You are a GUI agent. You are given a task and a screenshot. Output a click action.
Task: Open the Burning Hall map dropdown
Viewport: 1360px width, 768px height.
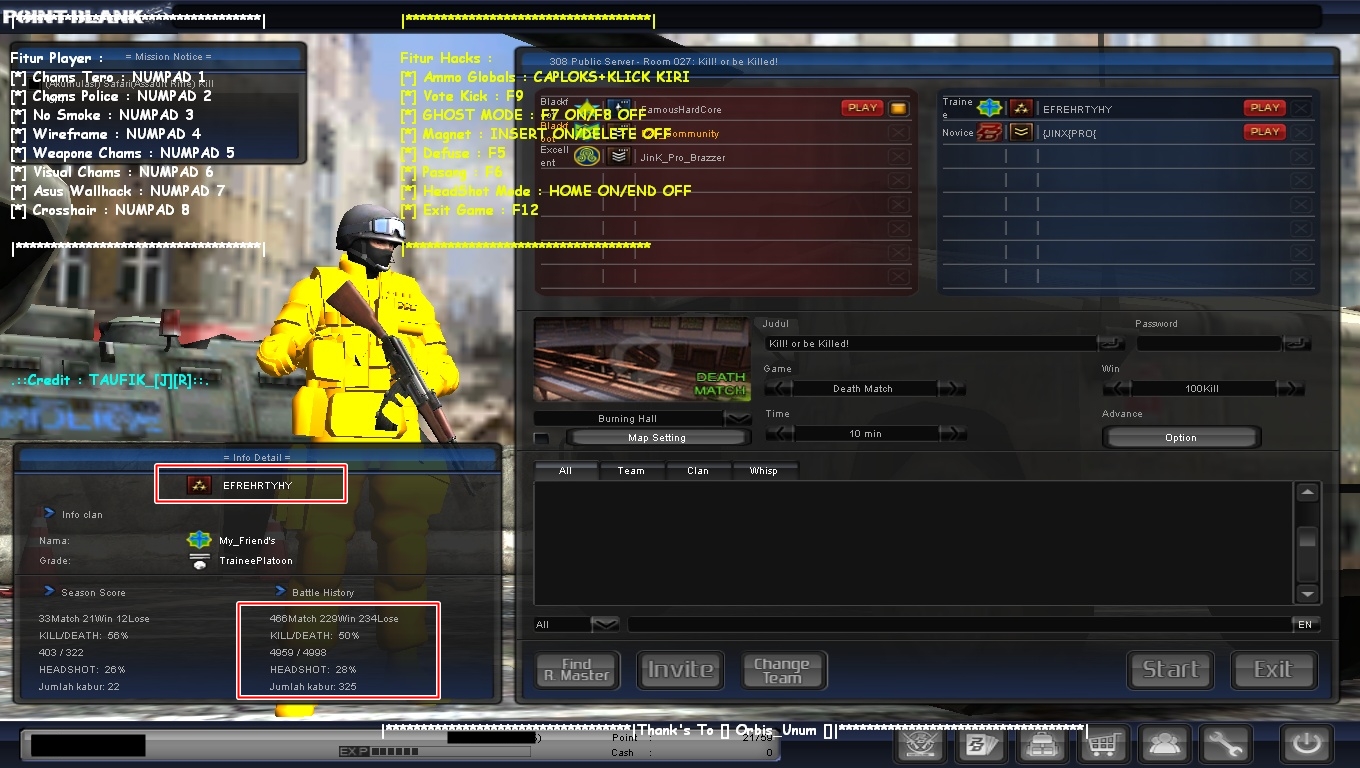(738, 418)
